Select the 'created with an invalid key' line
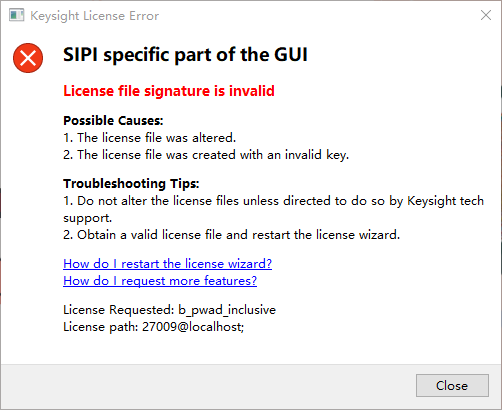Image resolution: width=502 pixels, height=410 pixels. tap(206, 155)
